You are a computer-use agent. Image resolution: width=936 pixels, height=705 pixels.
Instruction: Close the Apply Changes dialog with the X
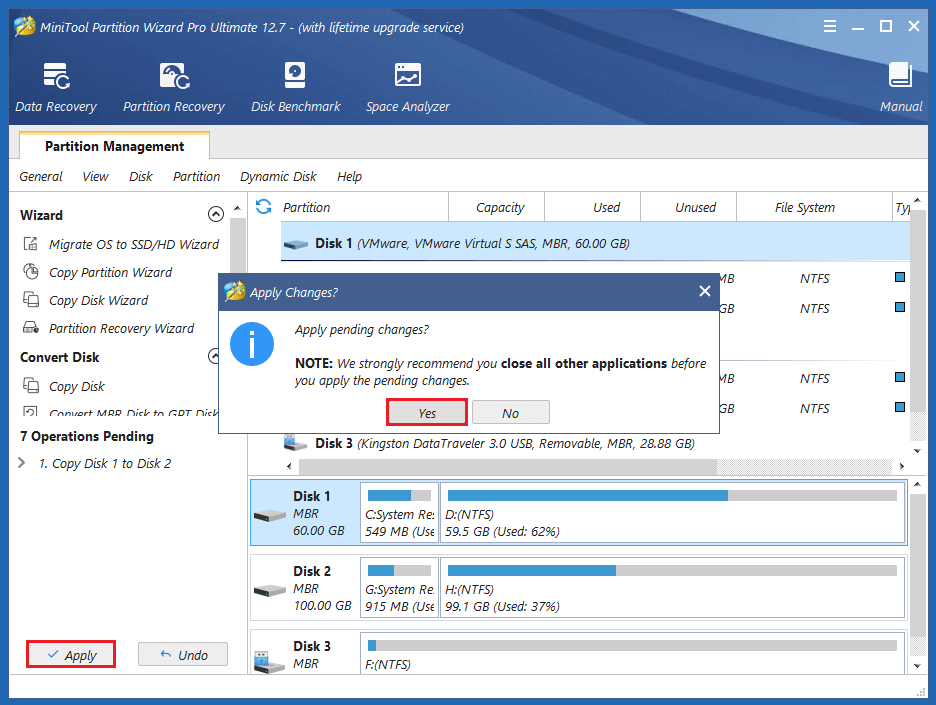[705, 291]
